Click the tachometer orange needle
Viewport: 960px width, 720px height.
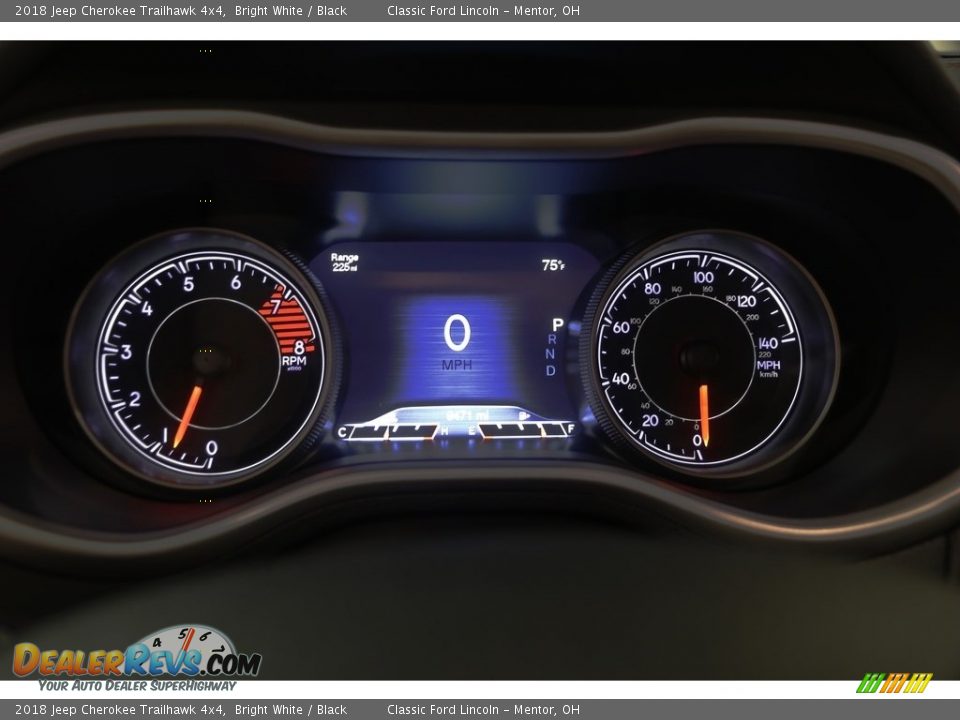[x=187, y=416]
